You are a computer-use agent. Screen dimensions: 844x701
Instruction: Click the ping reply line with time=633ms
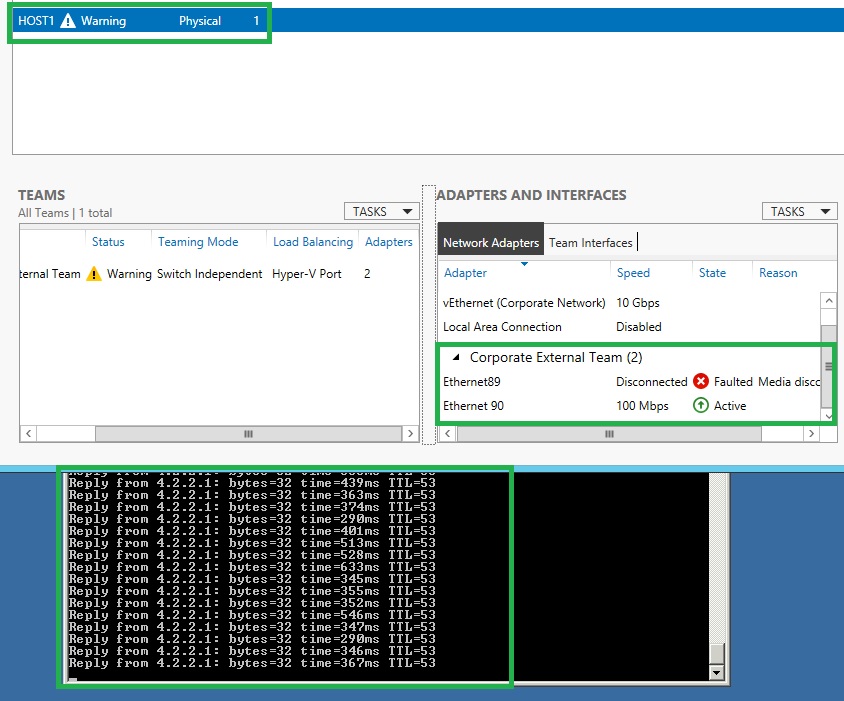click(252, 567)
